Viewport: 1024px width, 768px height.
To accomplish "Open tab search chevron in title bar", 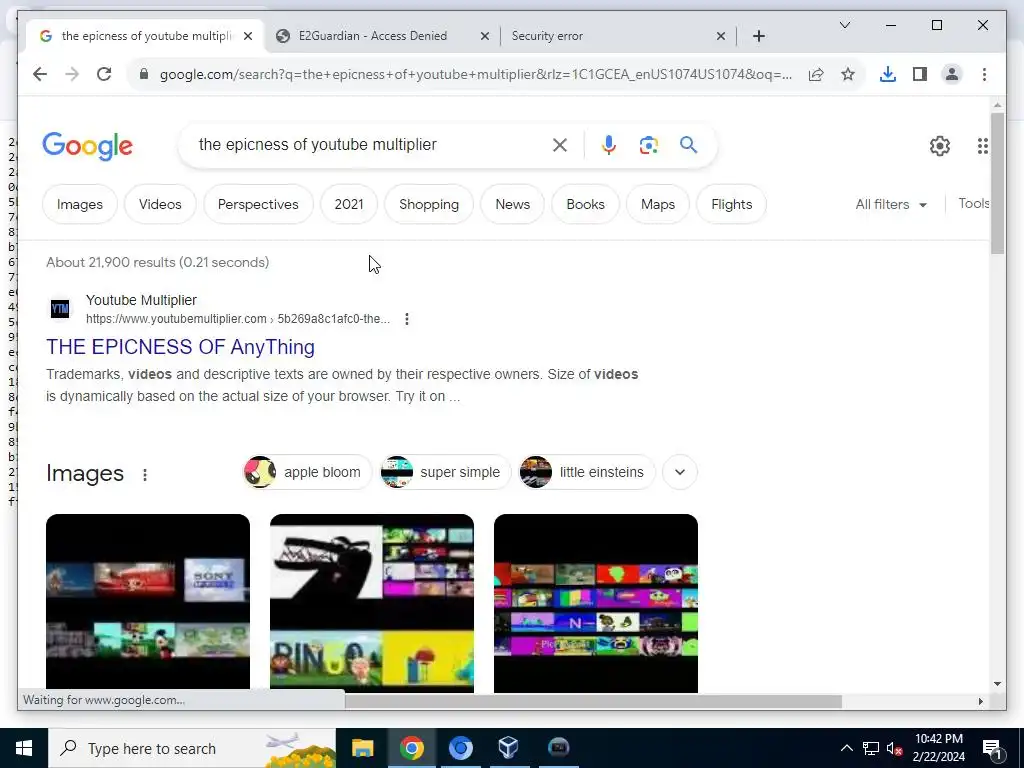I will [844, 25].
